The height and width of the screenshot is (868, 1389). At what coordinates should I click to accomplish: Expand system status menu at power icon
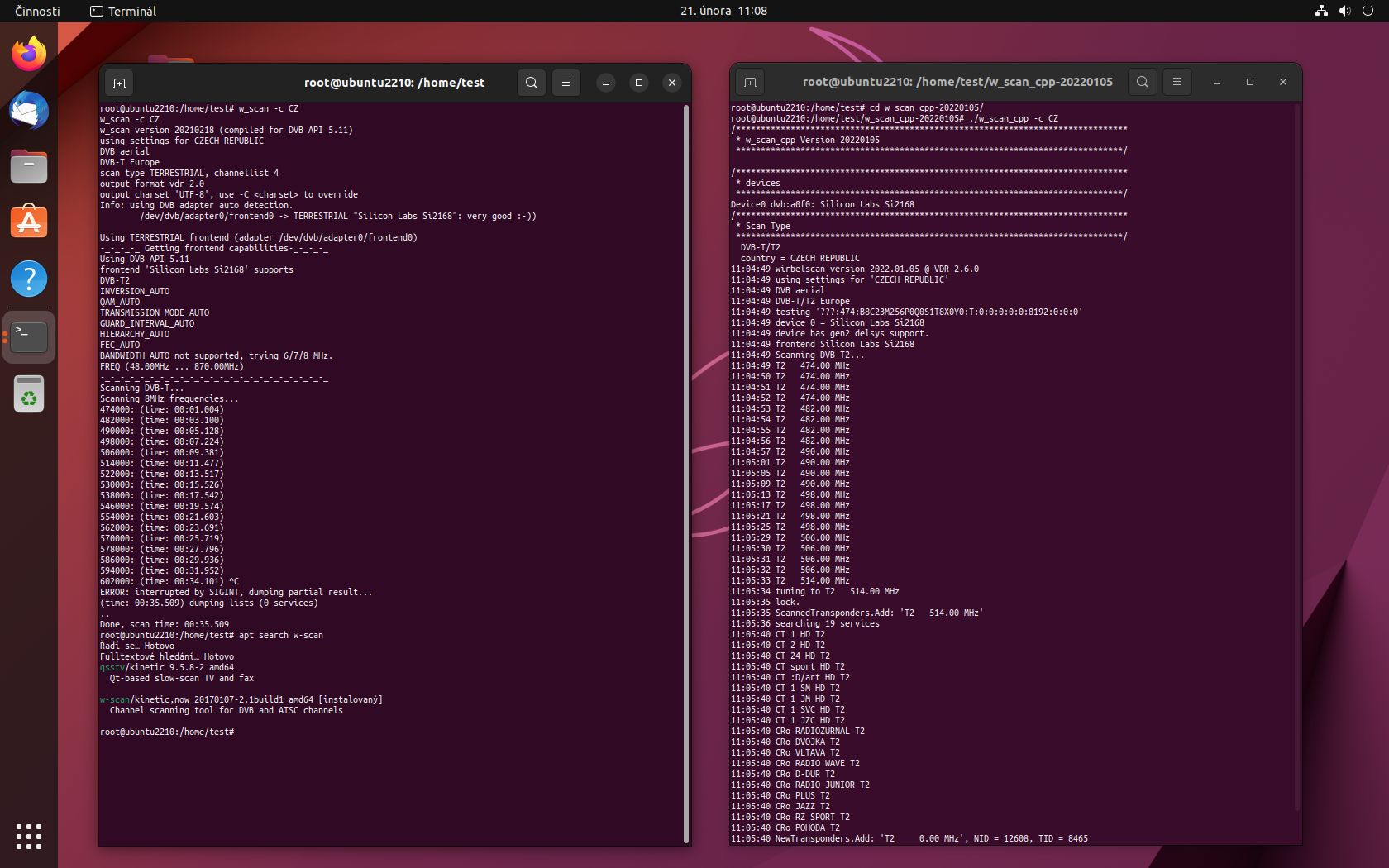click(1368, 11)
